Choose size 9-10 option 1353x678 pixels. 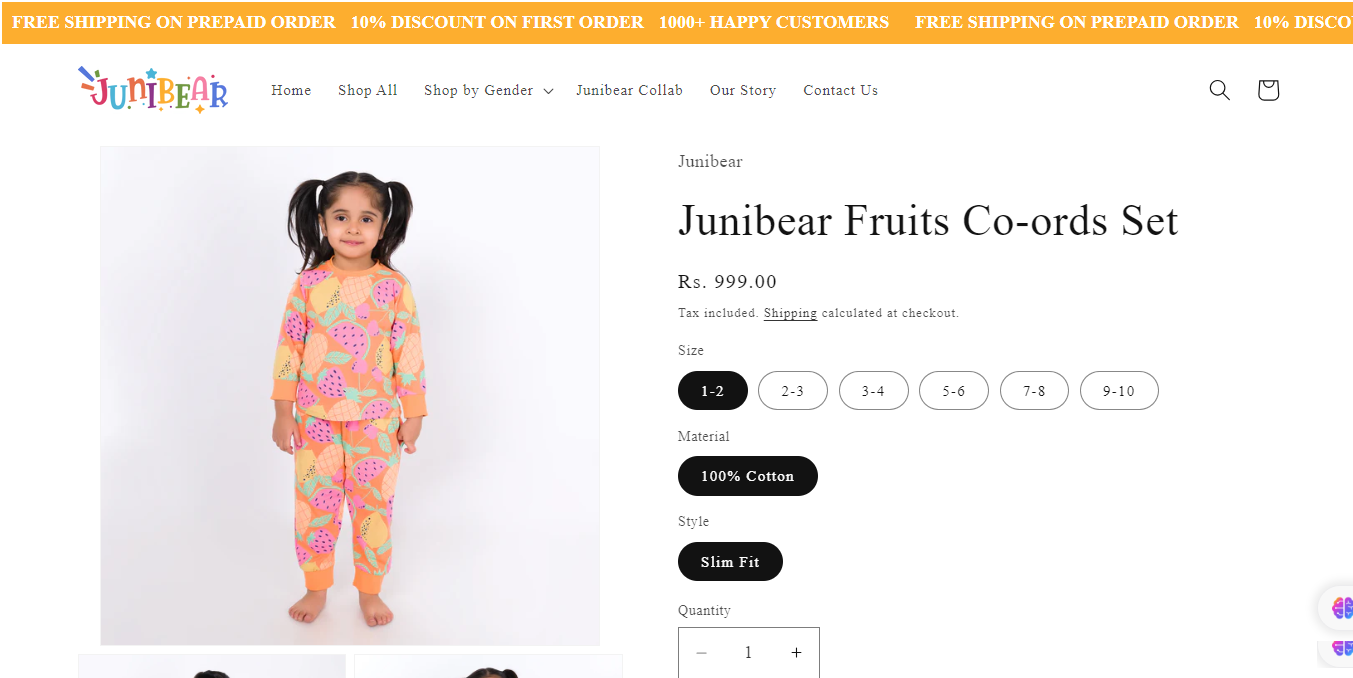[1118, 391]
